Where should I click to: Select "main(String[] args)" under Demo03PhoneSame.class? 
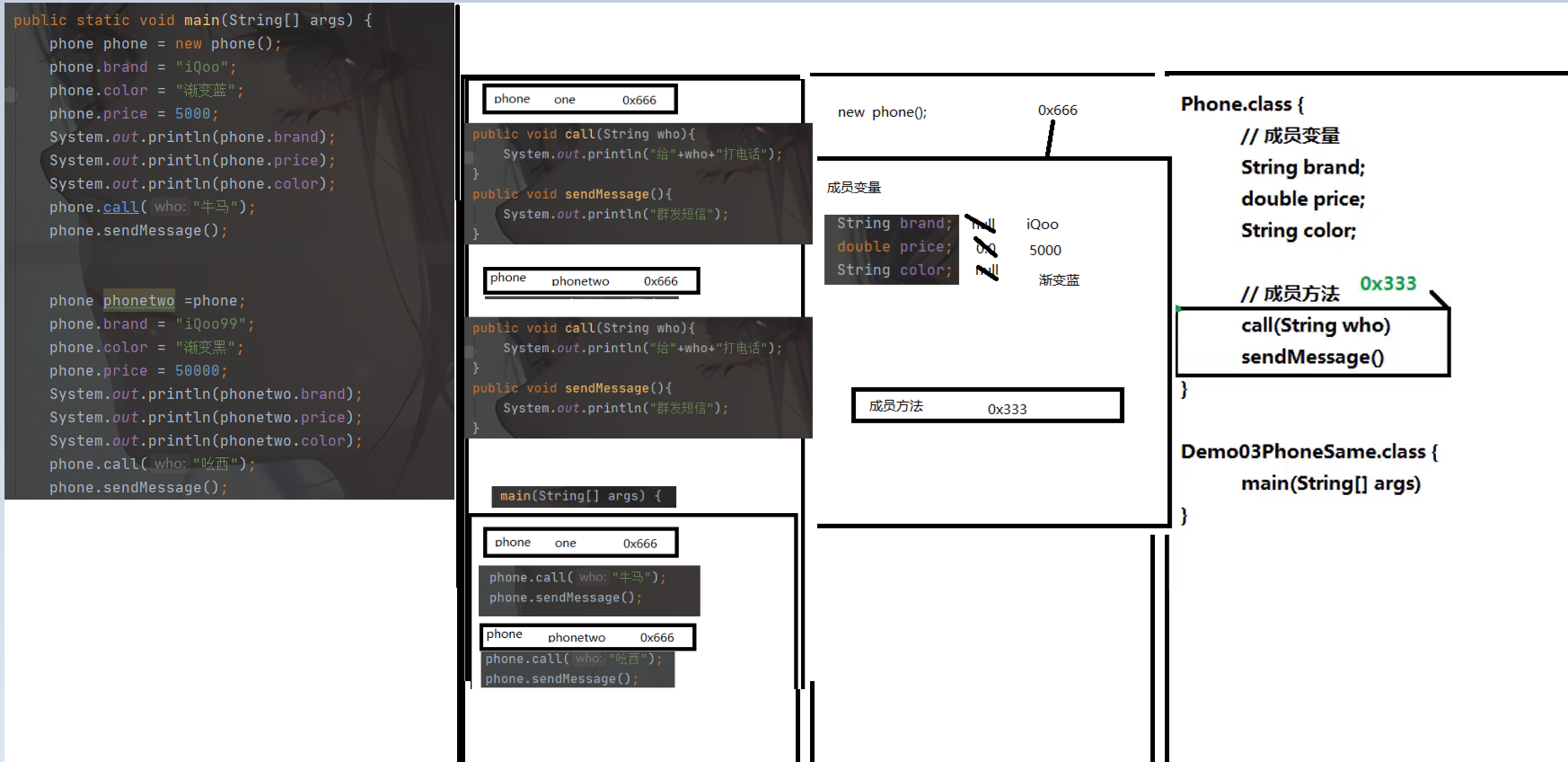(x=1331, y=483)
